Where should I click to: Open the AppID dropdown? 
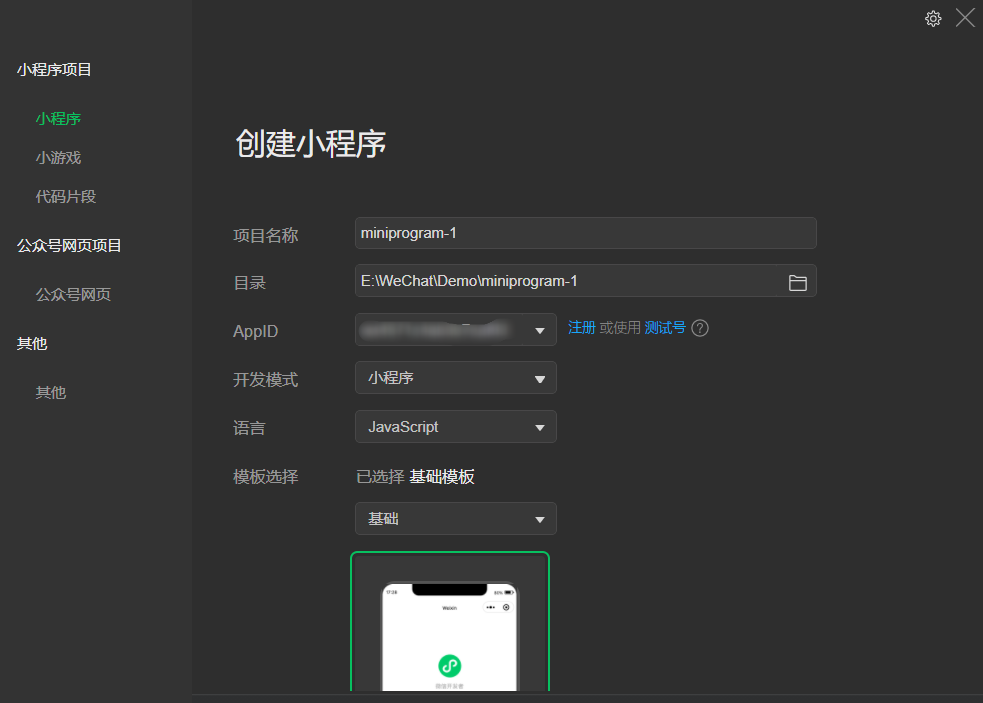456,330
